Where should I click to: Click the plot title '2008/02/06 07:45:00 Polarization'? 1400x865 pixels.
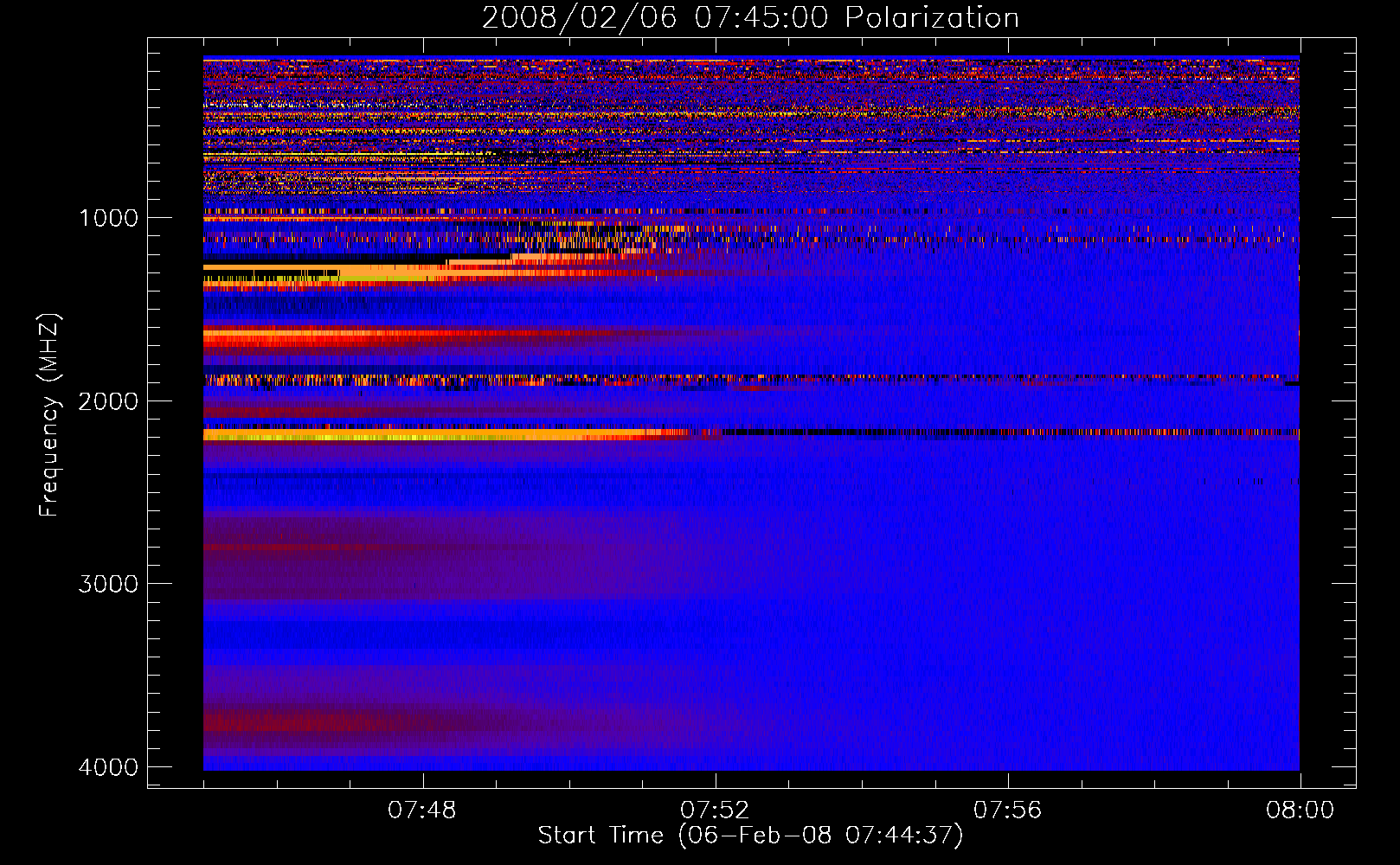click(750, 18)
